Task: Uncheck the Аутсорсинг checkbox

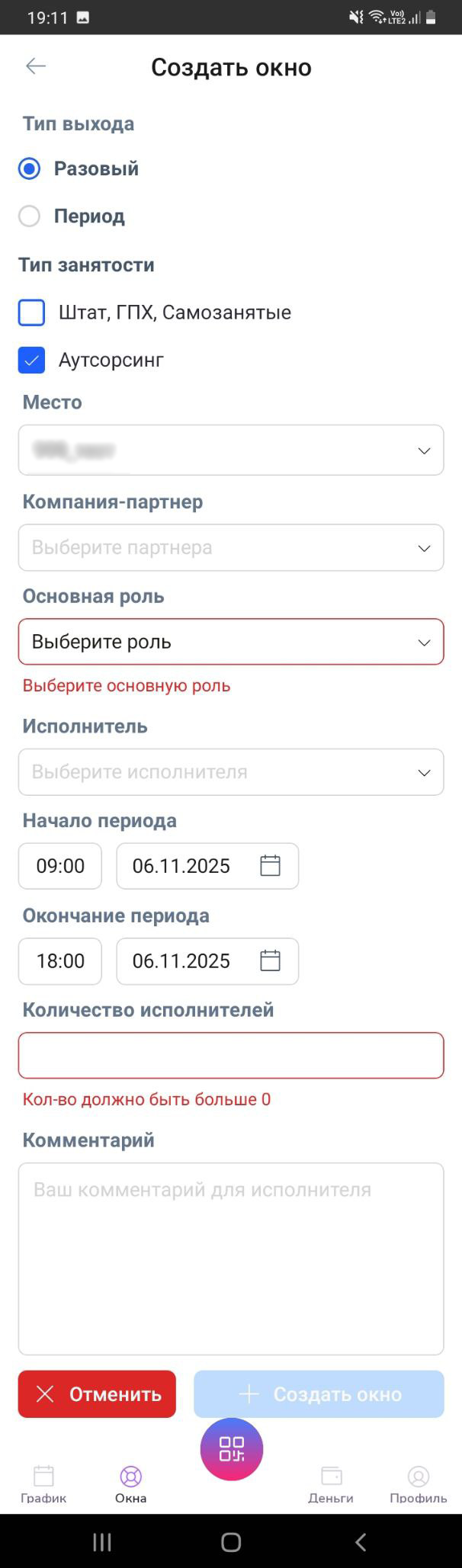Action: click(31, 361)
